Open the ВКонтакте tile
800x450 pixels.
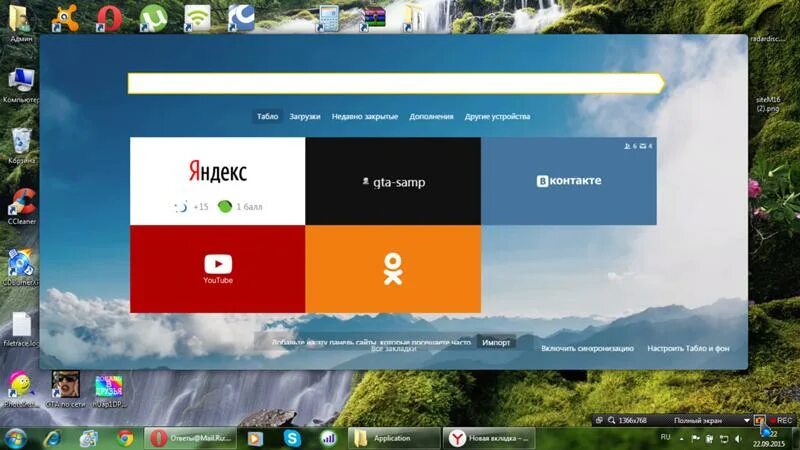(568, 181)
